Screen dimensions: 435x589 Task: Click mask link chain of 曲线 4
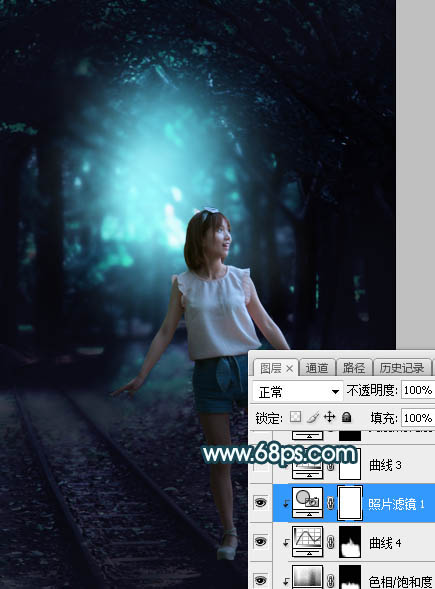331,542
